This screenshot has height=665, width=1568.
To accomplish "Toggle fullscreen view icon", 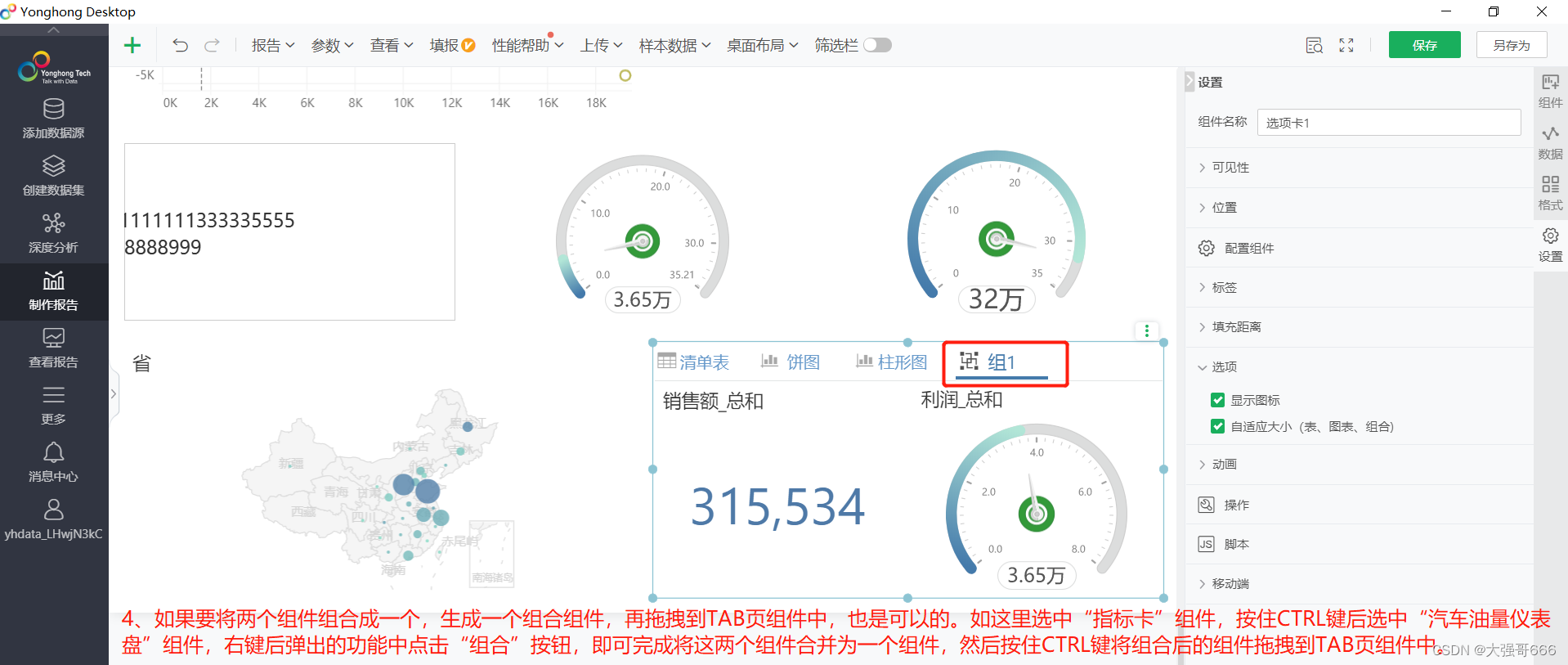I will pyautogui.click(x=1346, y=46).
